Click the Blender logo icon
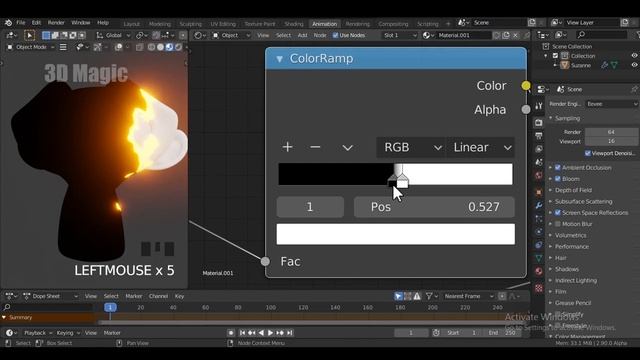Viewport: 640px width, 360px height. click(8, 23)
